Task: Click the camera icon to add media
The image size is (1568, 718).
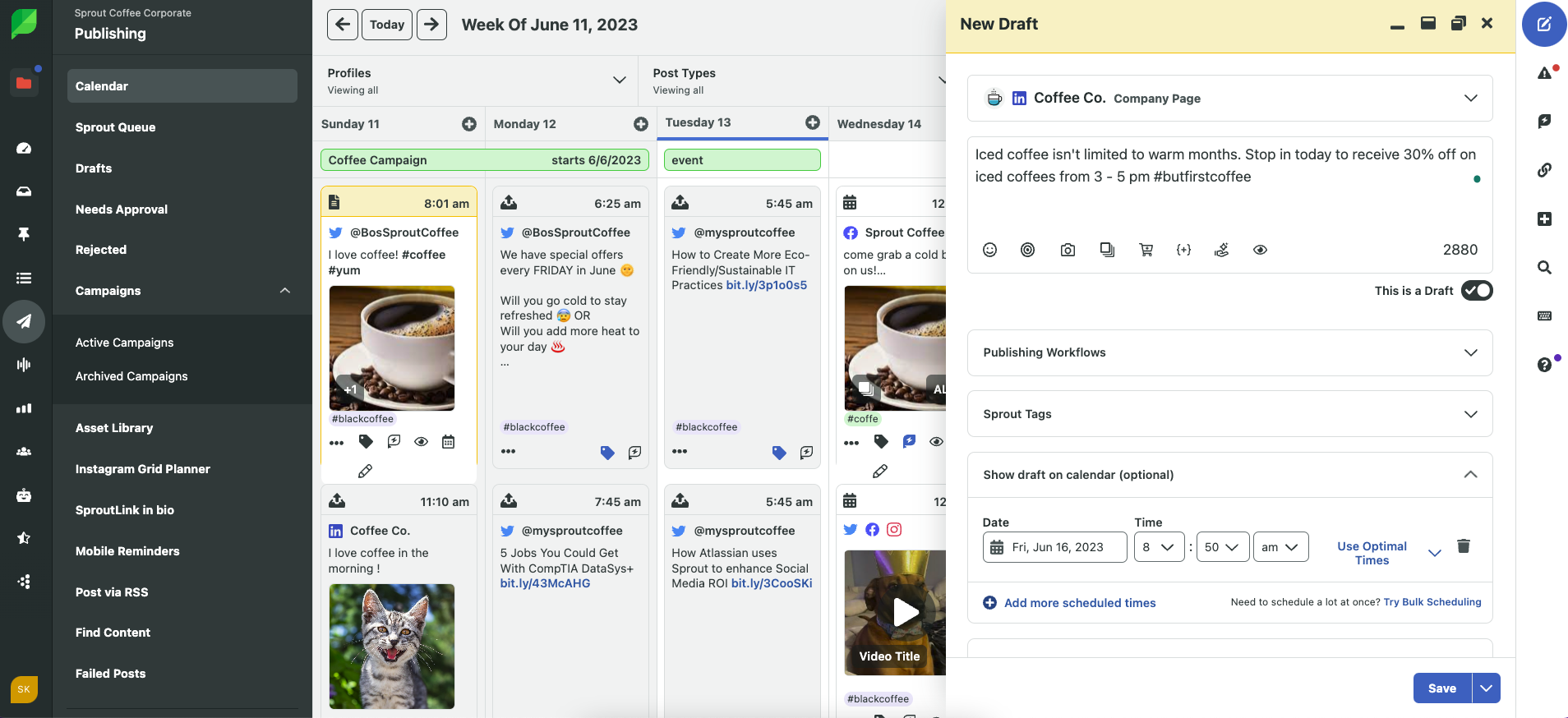Action: [1068, 250]
